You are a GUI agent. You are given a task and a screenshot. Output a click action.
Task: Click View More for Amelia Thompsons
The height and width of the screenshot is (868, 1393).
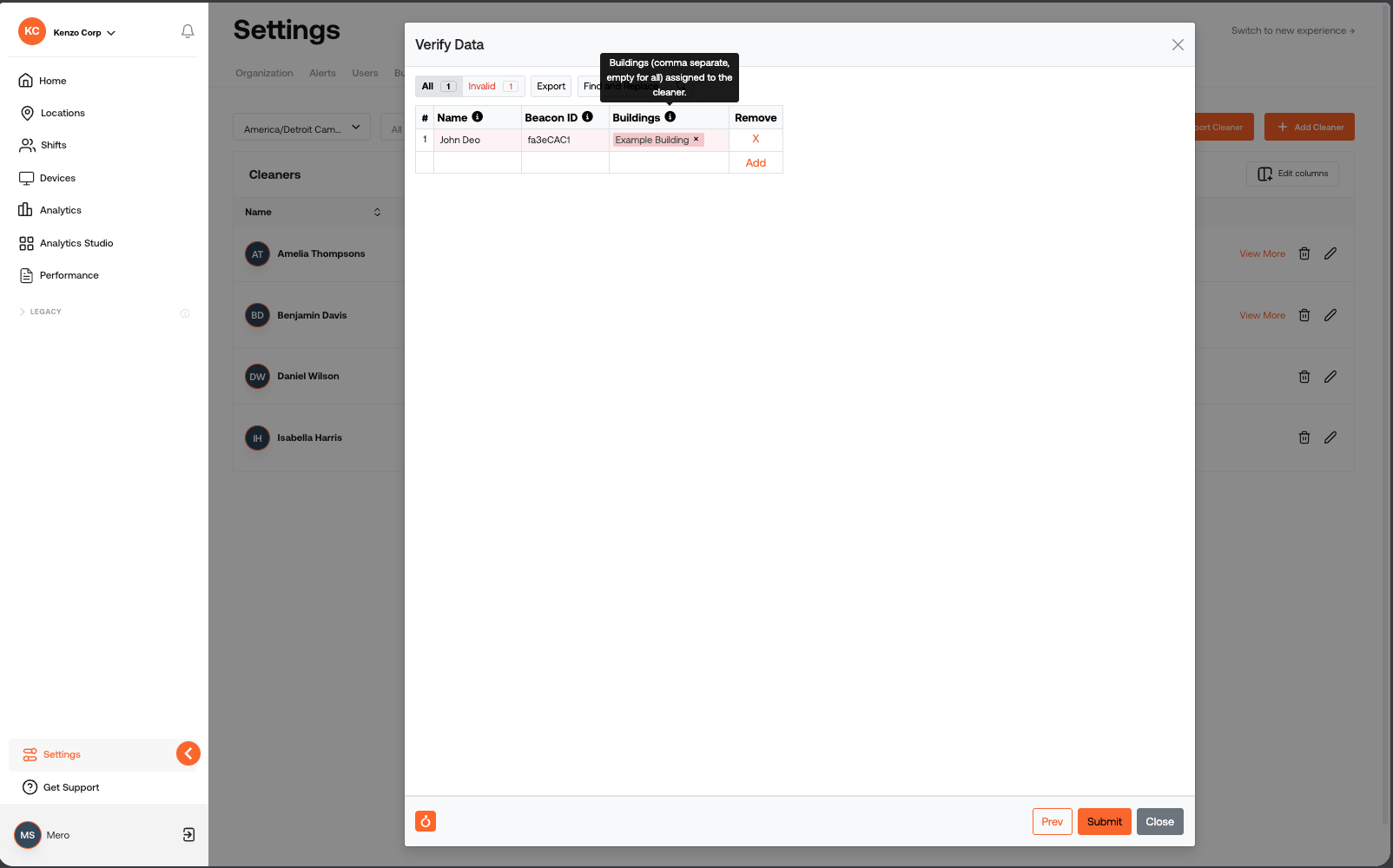tap(1262, 253)
